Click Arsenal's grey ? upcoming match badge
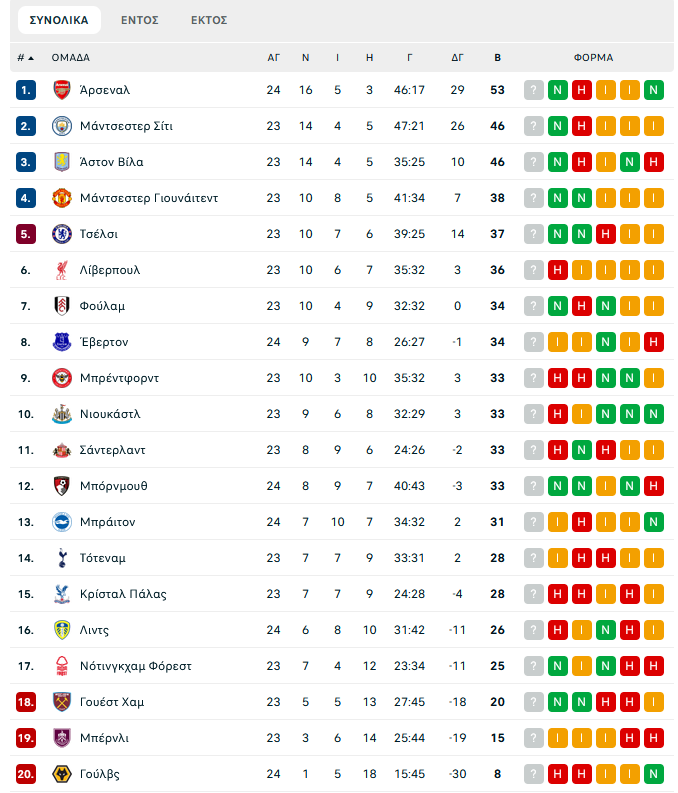This screenshot has width=678, height=793. [534, 90]
